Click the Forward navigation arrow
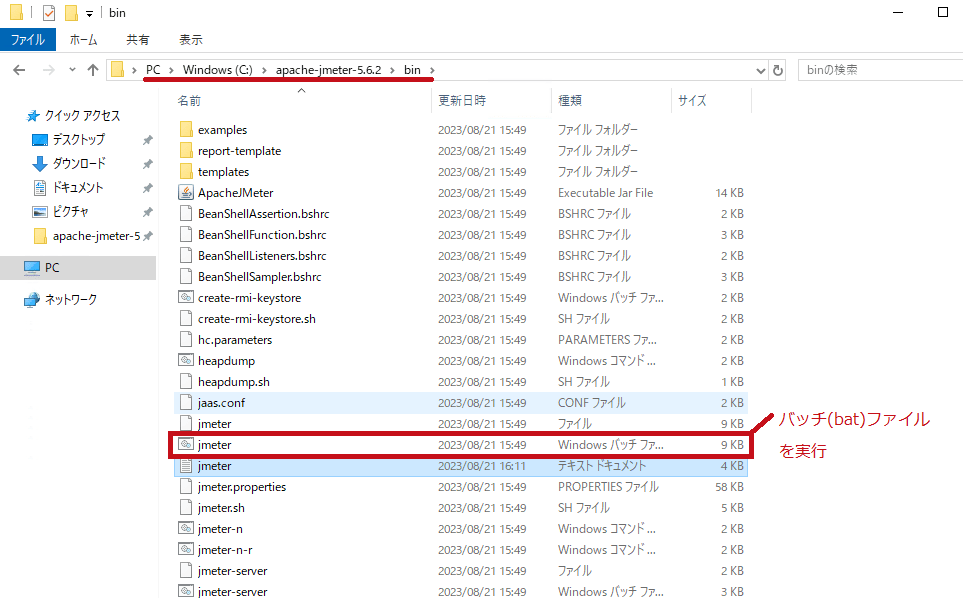This screenshot has width=963, height=598. tap(49, 70)
